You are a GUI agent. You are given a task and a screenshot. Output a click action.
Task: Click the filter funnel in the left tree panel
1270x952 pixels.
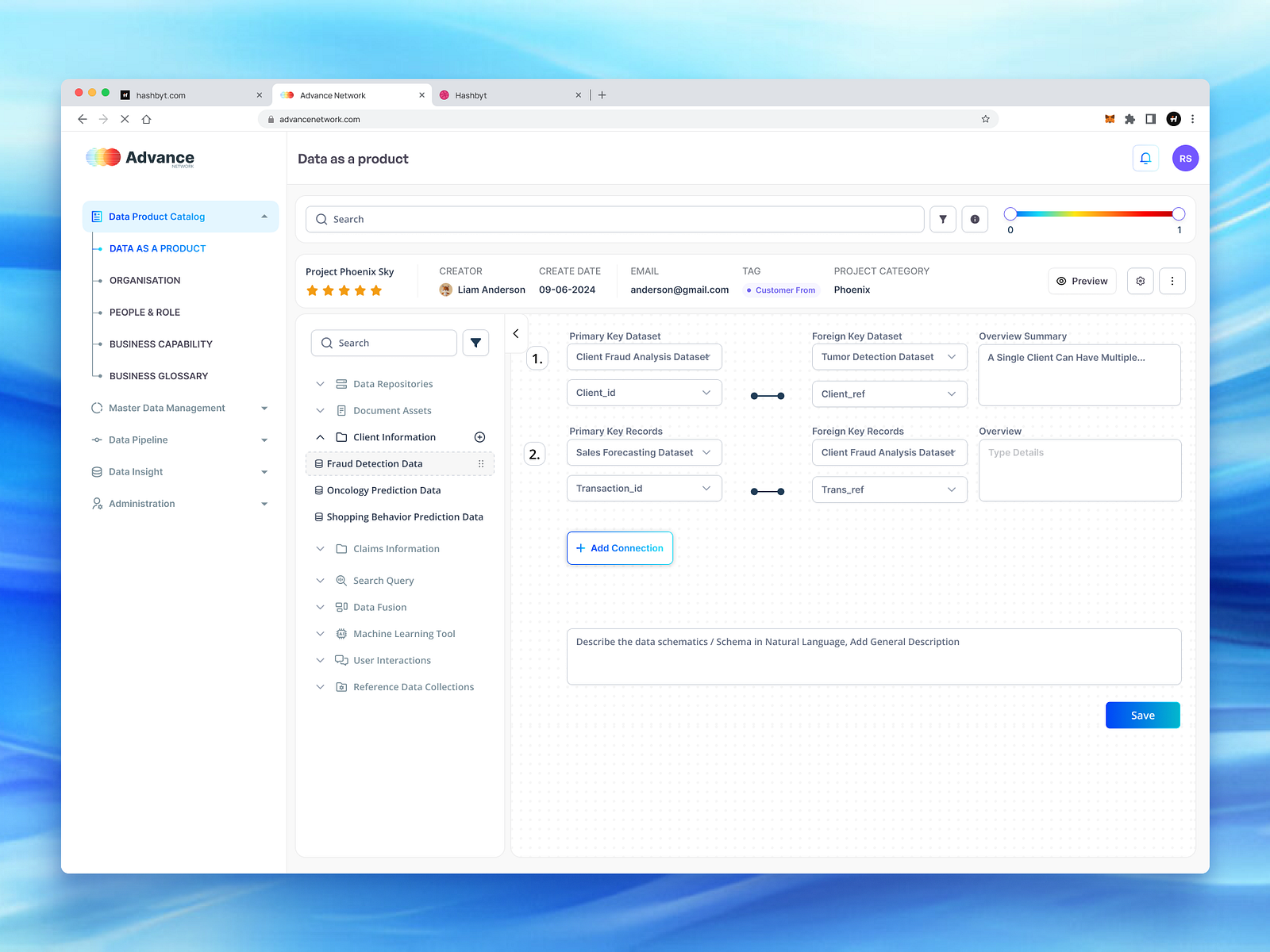click(x=475, y=342)
